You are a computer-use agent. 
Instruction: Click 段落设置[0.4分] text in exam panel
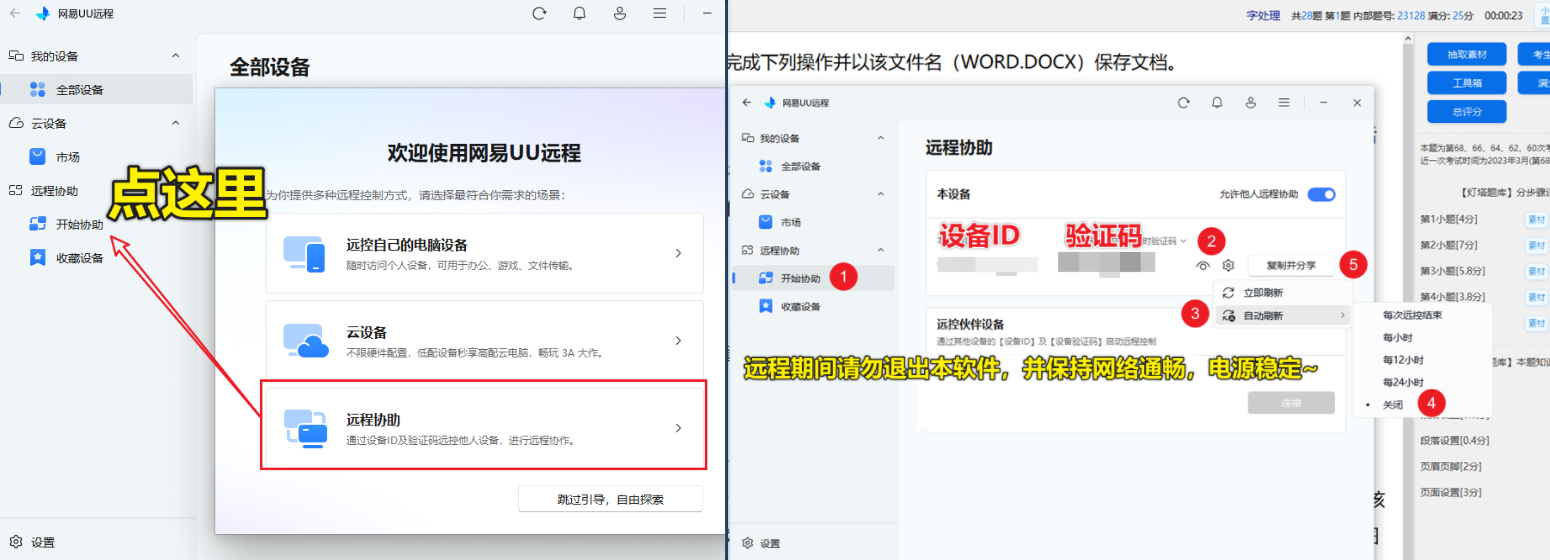pyautogui.click(x=1454, y=440)
